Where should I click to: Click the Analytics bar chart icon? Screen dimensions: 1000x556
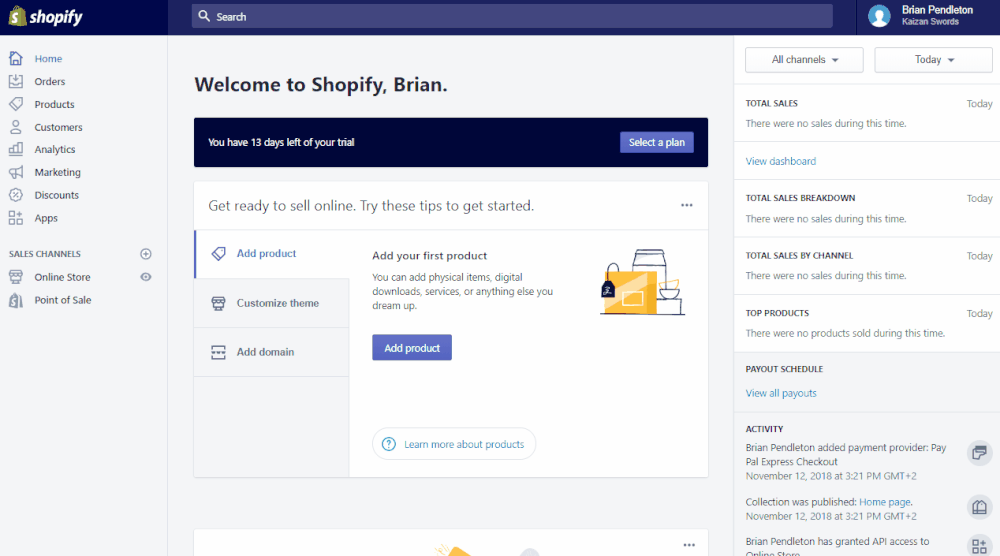[x=16, y=149]
